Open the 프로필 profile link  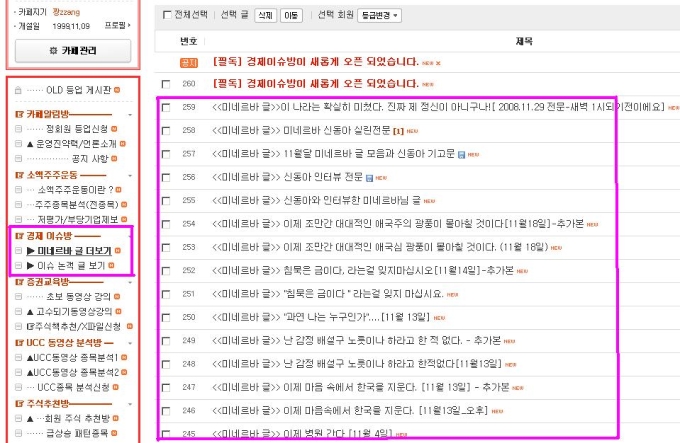click(x=118, y=26)
